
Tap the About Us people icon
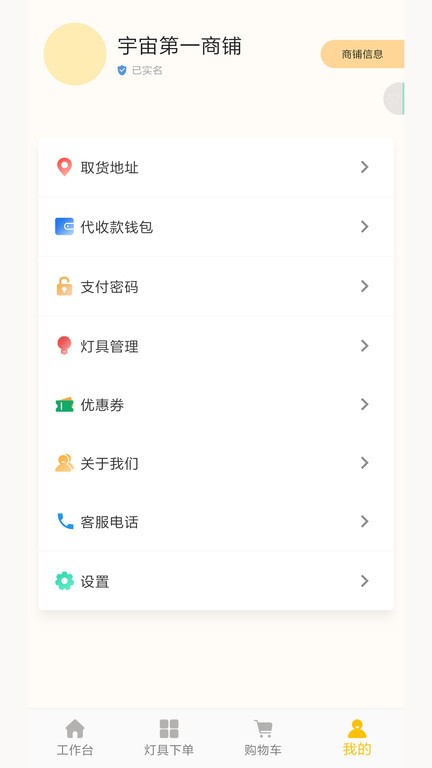tap(64, 463)
